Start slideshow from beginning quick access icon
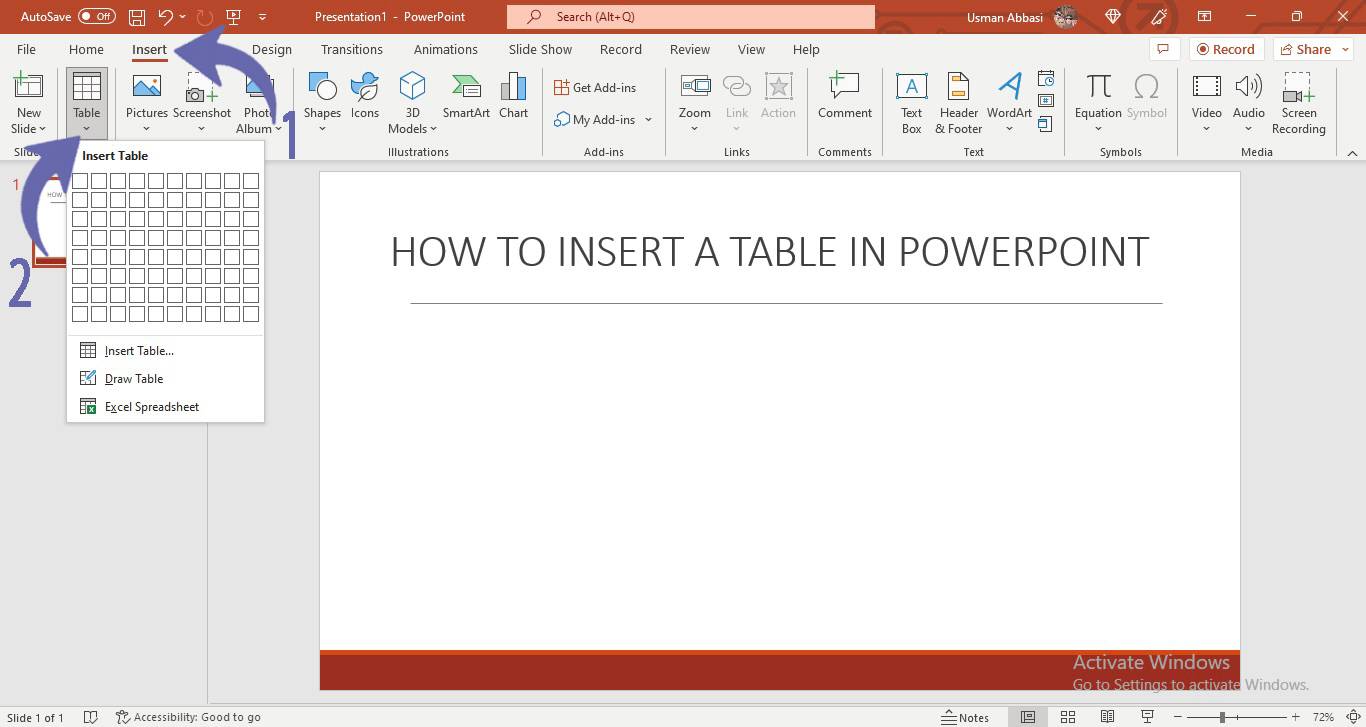The width and height of the screenshot is (1366, 727). tap(234, 17)
